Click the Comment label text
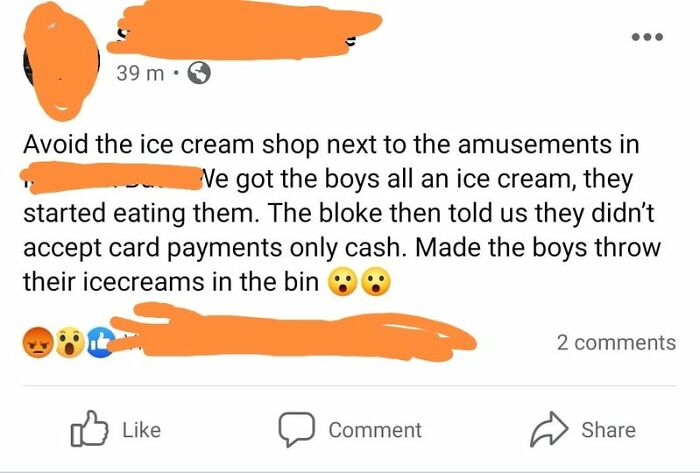The image size is (700, 473). tap(375, 430)
